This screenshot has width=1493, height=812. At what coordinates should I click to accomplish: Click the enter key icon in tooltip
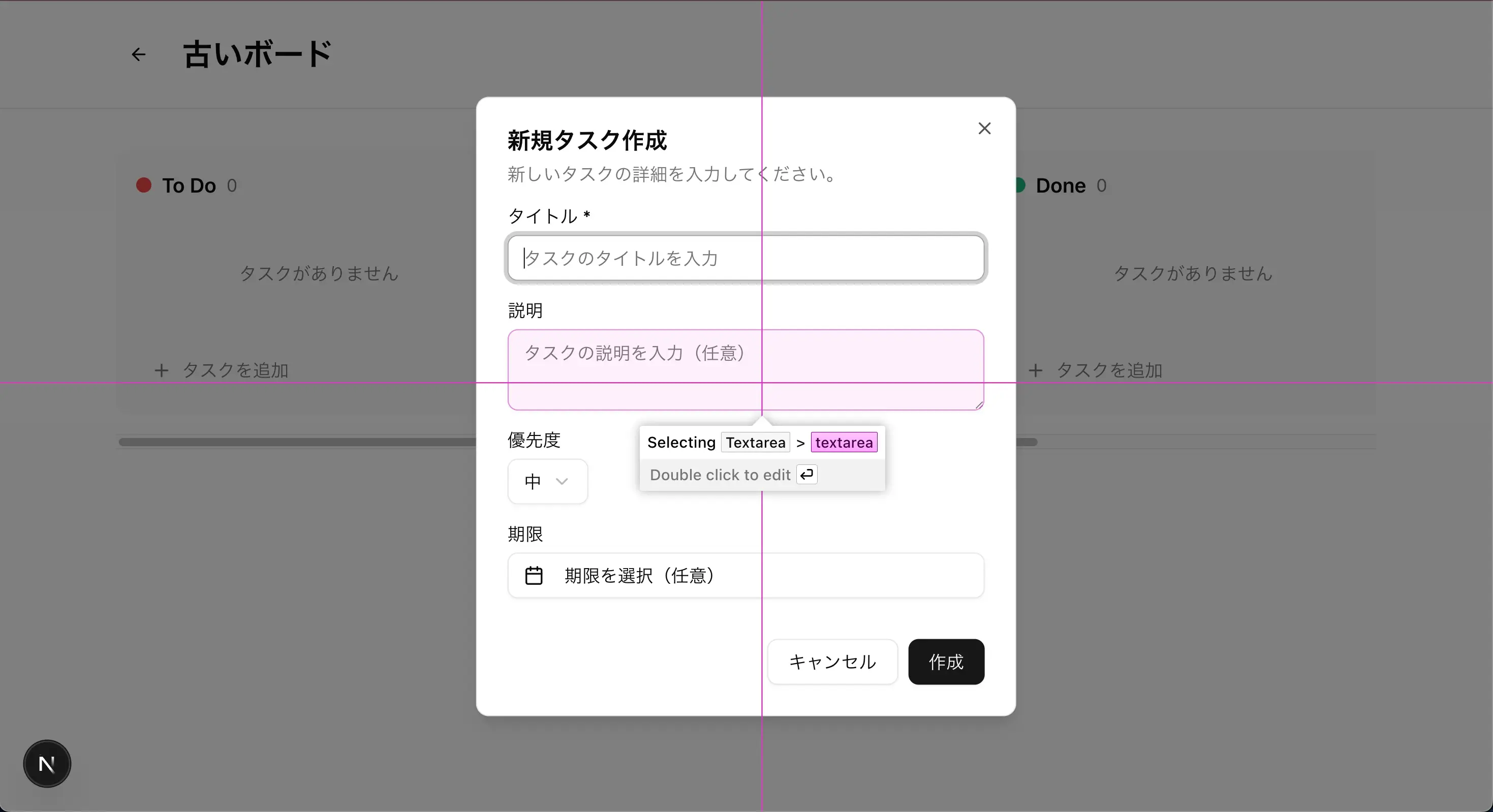(x=807, y=474)
